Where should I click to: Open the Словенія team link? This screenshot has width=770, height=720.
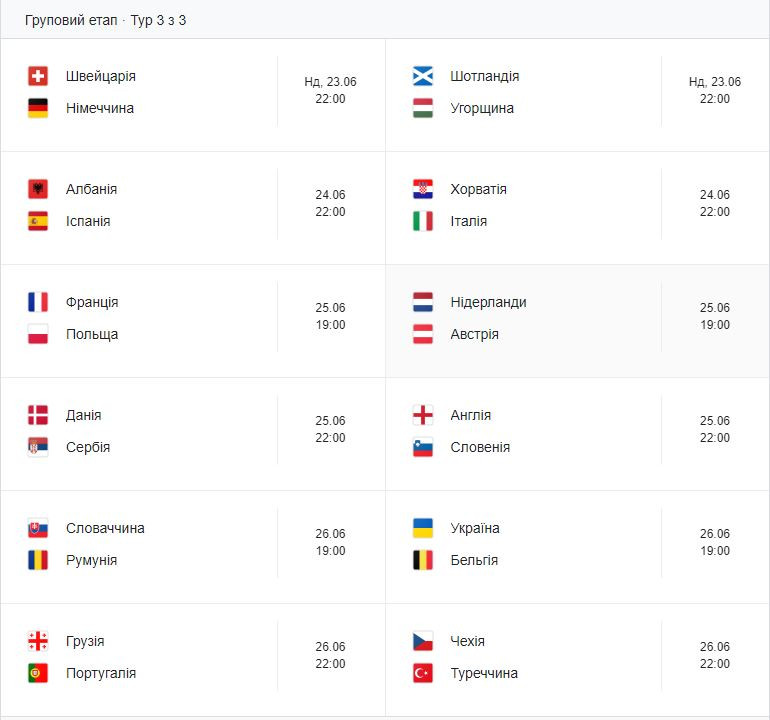[480, 447]
